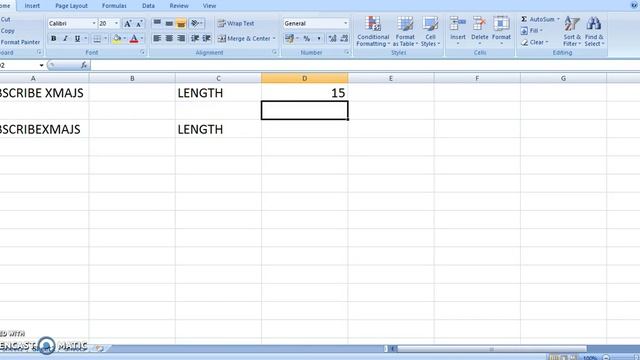640x360 pixels.
Task: Apply the red Font Color
Action: click(134, 39)
